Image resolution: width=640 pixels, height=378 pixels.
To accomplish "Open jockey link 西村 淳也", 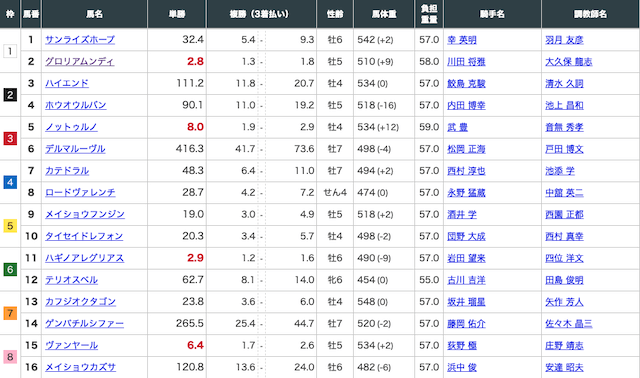I will [466, 171].
